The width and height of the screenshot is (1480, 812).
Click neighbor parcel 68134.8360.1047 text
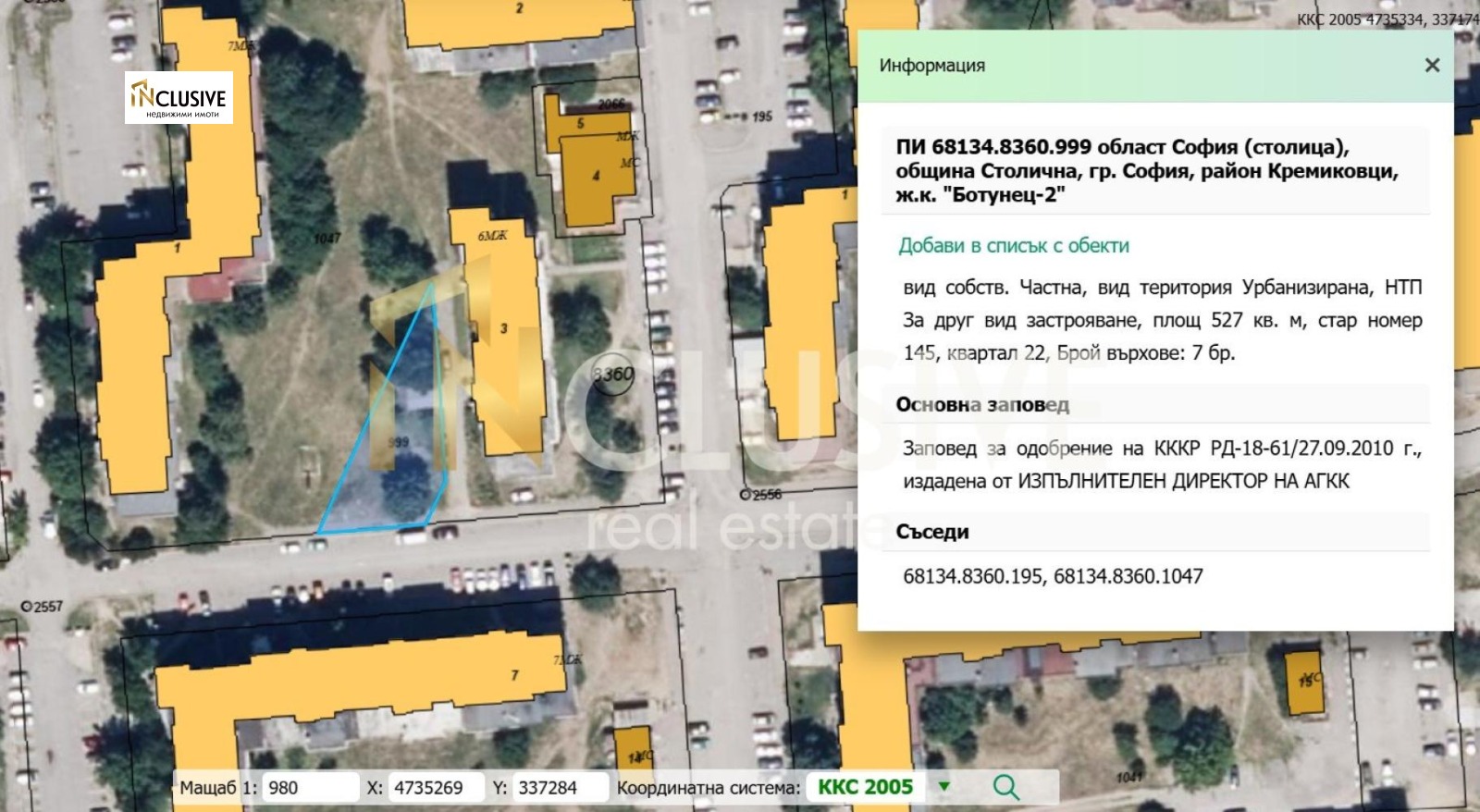(1128, 576)
